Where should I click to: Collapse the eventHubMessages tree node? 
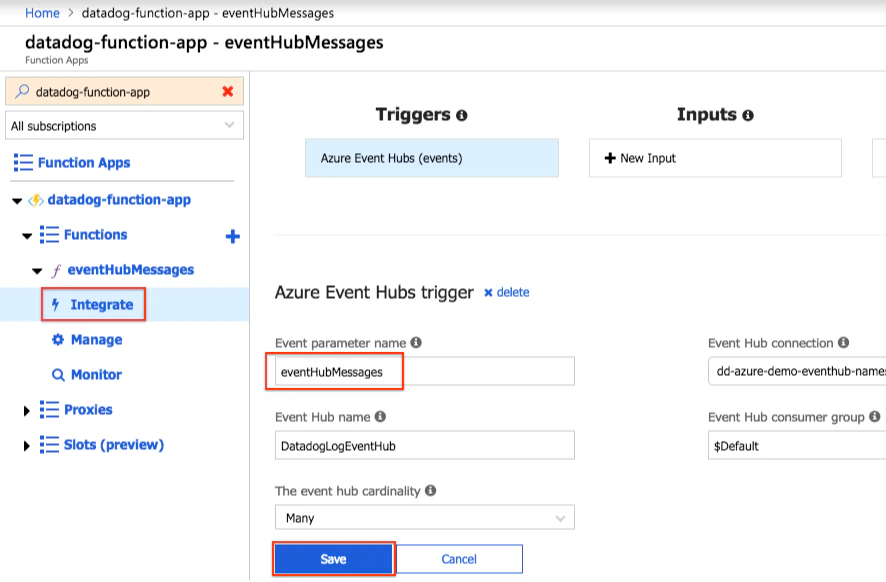[37, 271]
